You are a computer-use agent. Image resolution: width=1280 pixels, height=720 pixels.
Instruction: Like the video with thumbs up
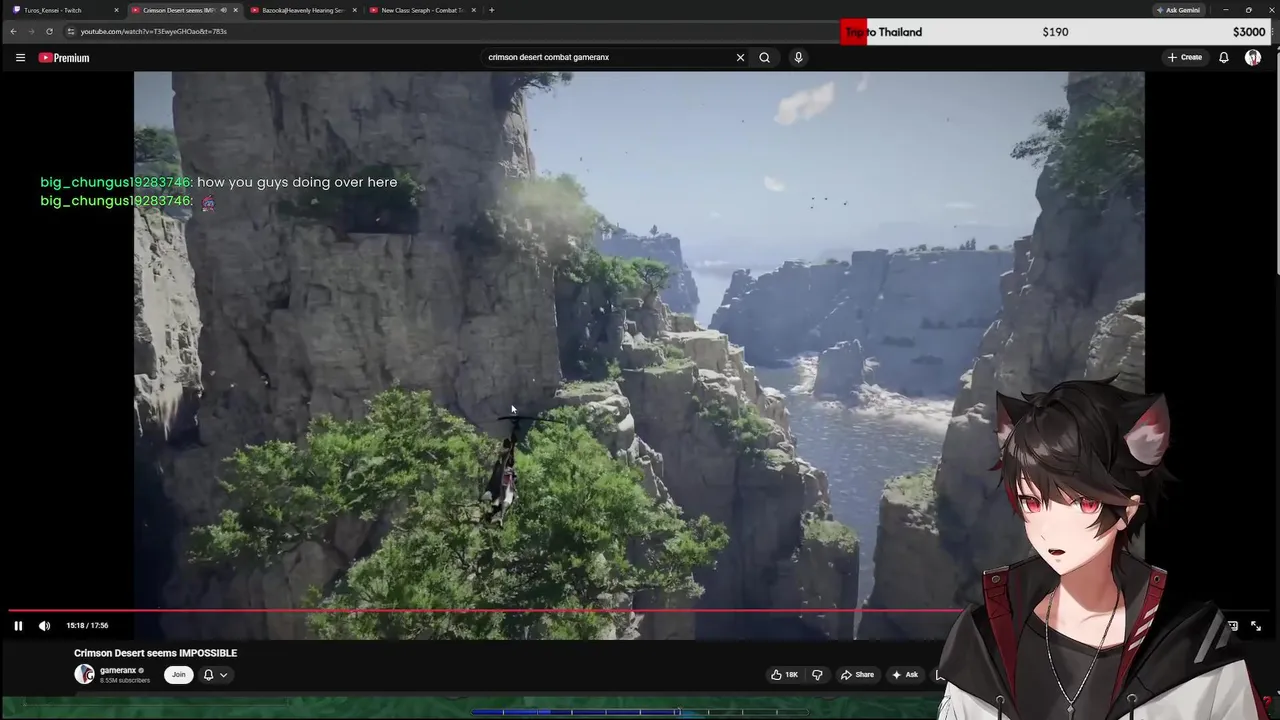click(x=785, y=675)
